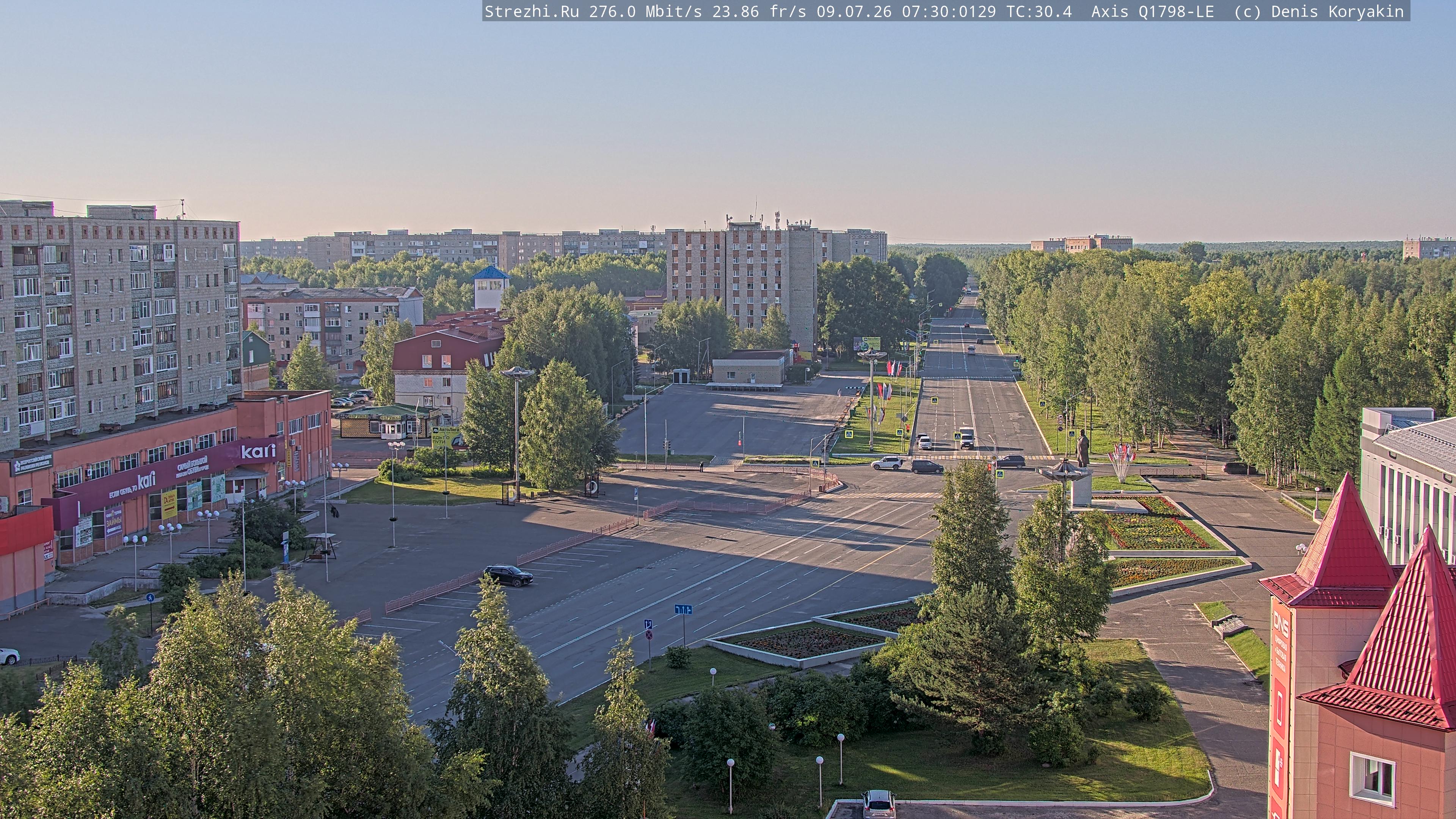Screen dimensions: 1456x819
Task: Click the "07:30:0129" timestamp
Action: tap(949, 12)
